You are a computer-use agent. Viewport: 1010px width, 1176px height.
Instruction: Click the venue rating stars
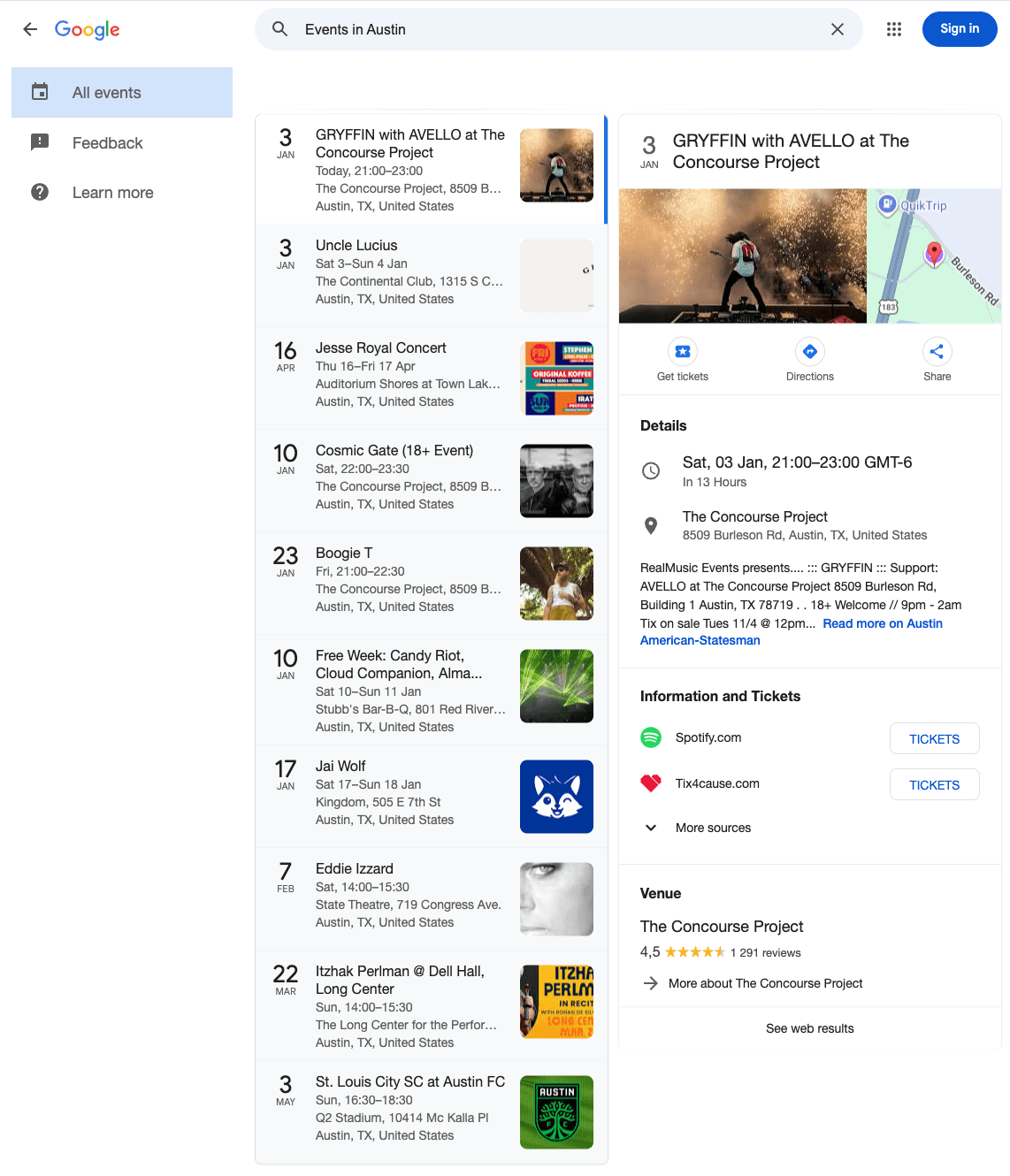pos(695,952)
